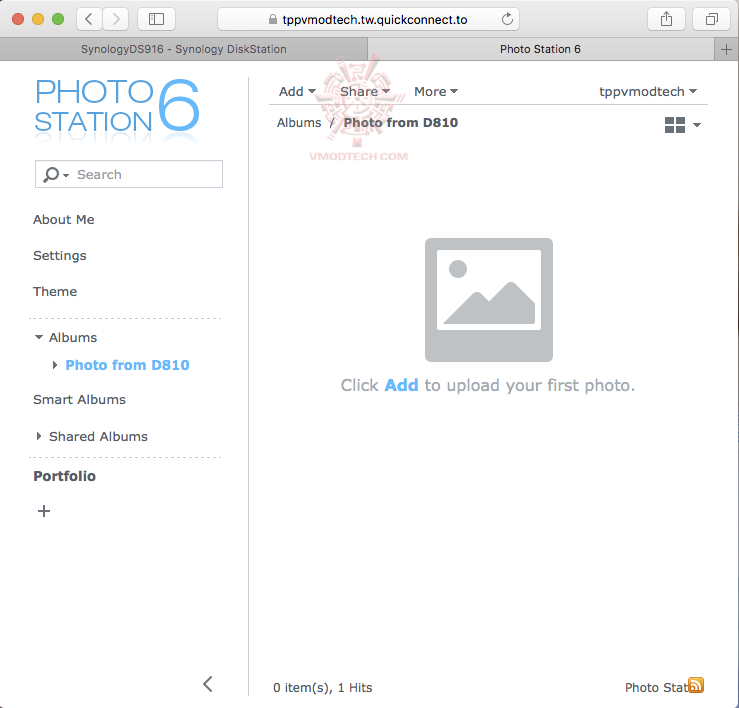Click the Safari forward navigation arrow

pyautogui.click(x=116, y=19)
